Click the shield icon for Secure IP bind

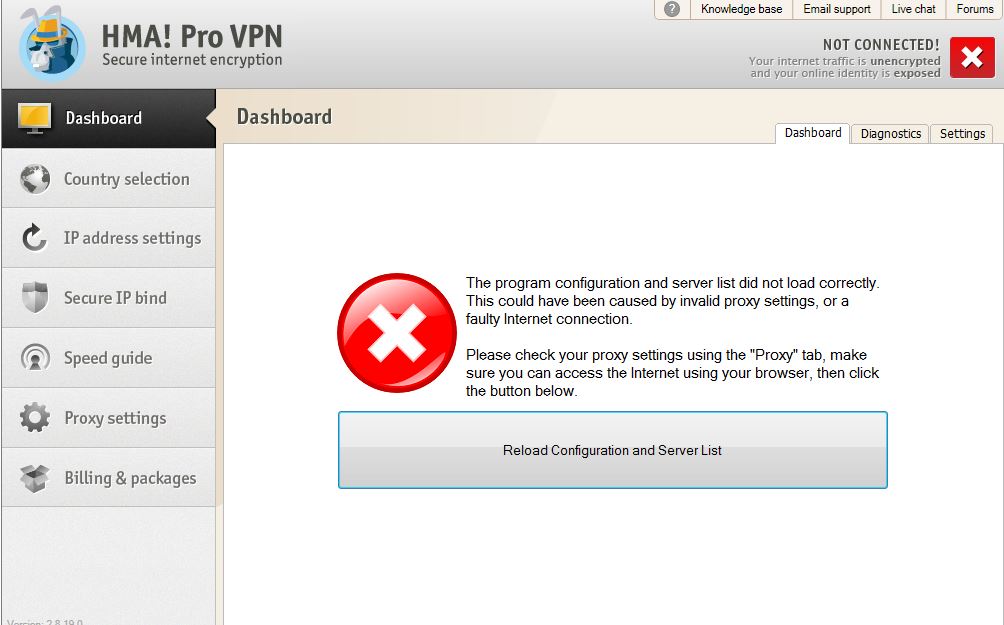pyautogui.click(x=35, y=297)
